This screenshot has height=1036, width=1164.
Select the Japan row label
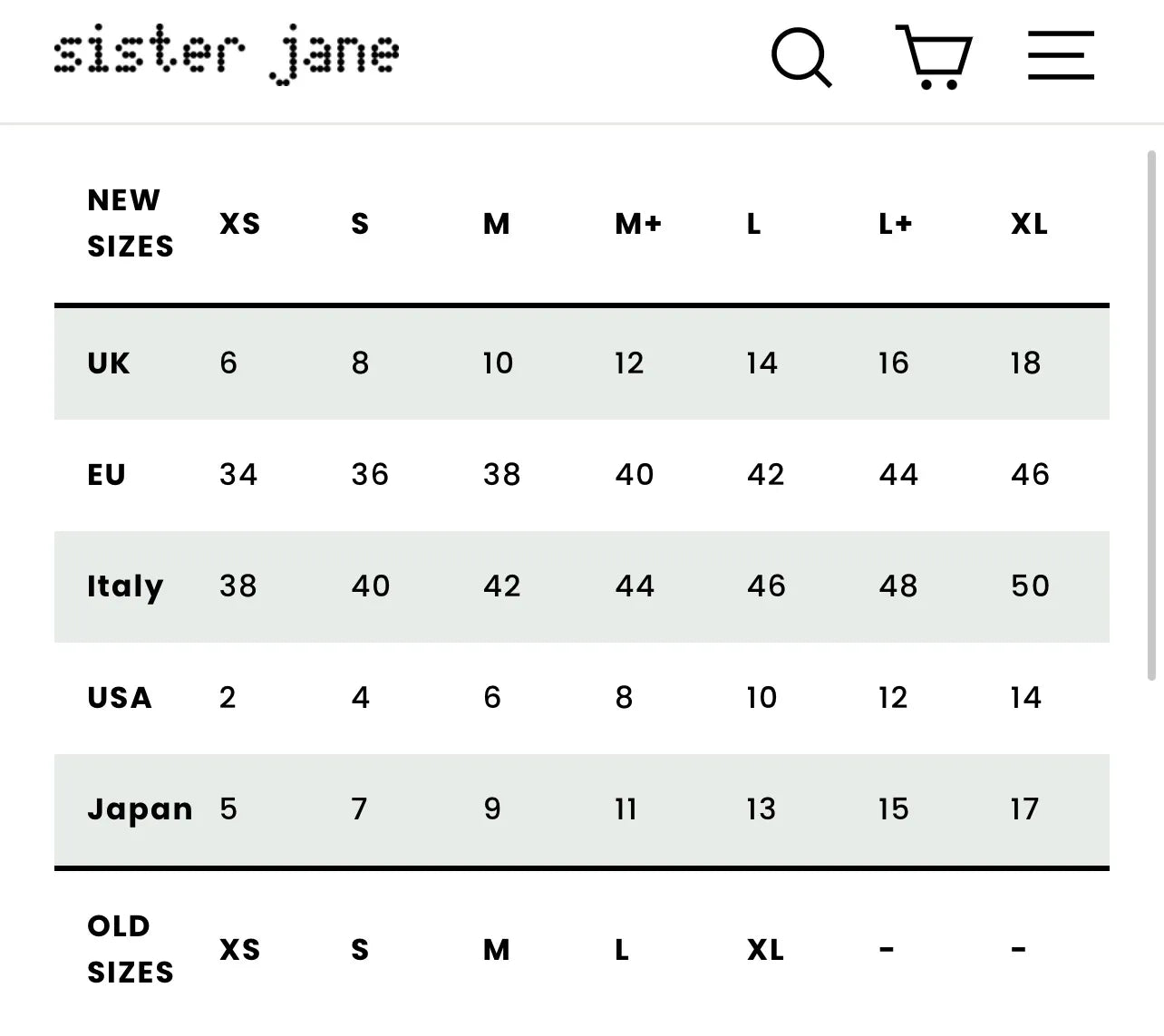[x=140, y=809]
